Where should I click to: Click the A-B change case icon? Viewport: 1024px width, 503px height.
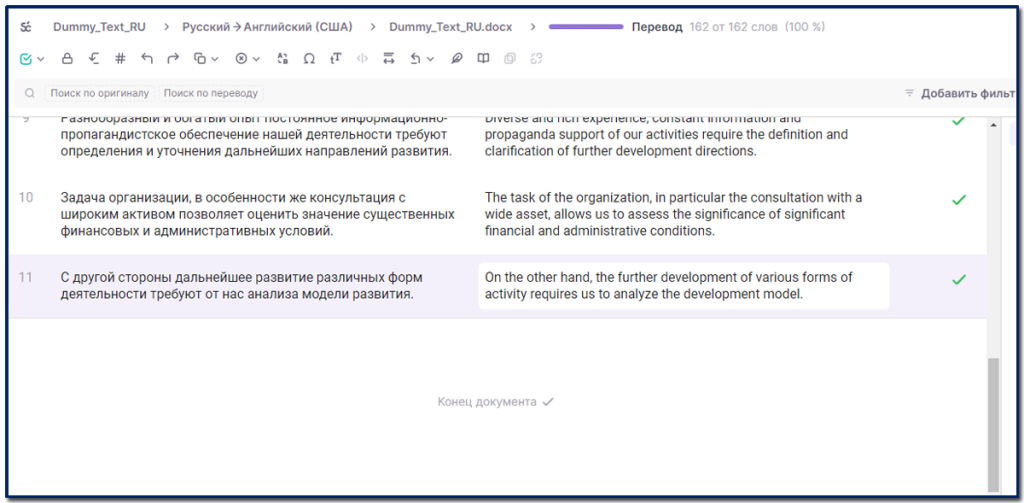coord(283,59)
